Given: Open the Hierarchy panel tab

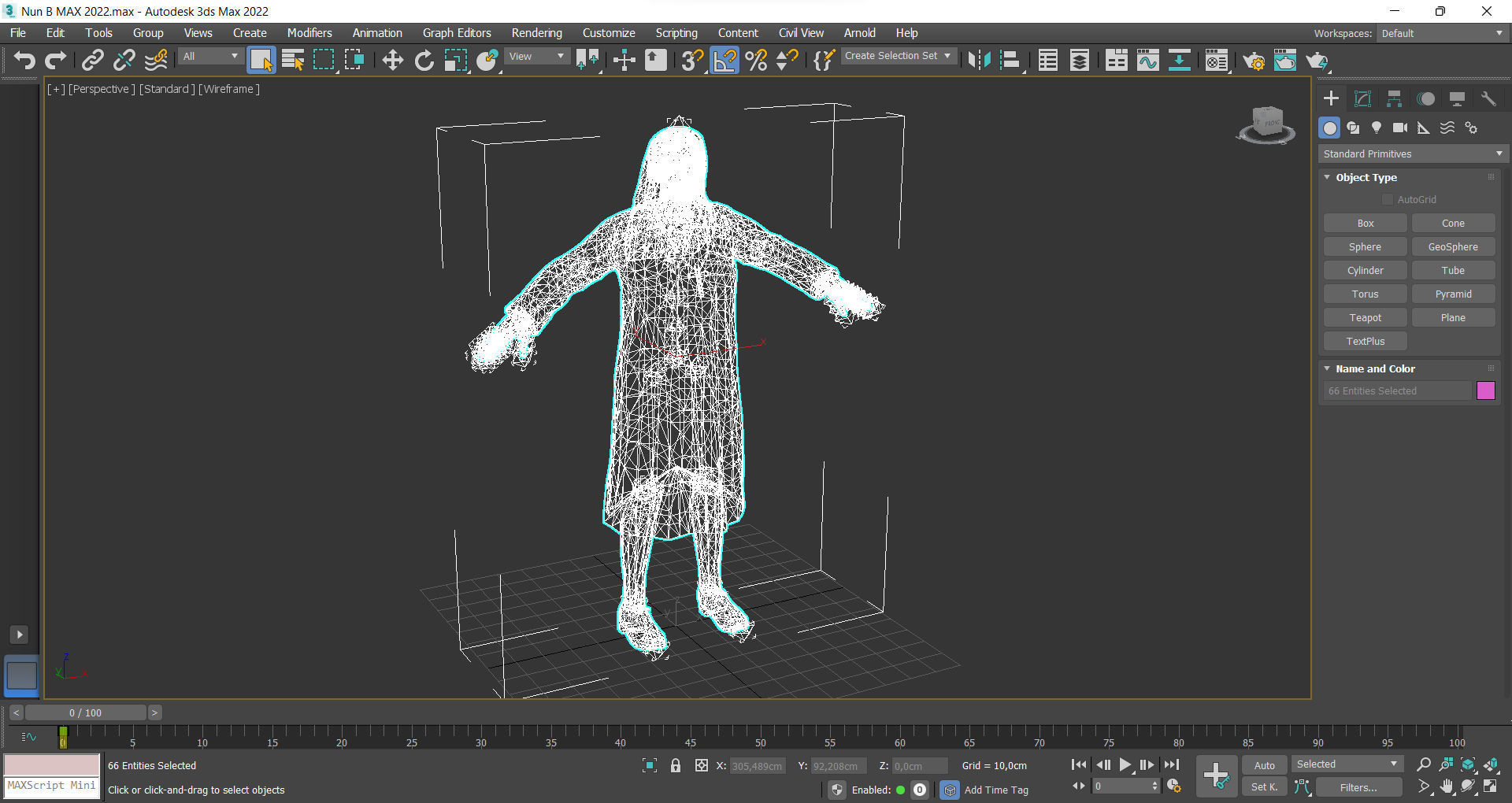Looking at the screenshot, I should [x=1394, y=98].
